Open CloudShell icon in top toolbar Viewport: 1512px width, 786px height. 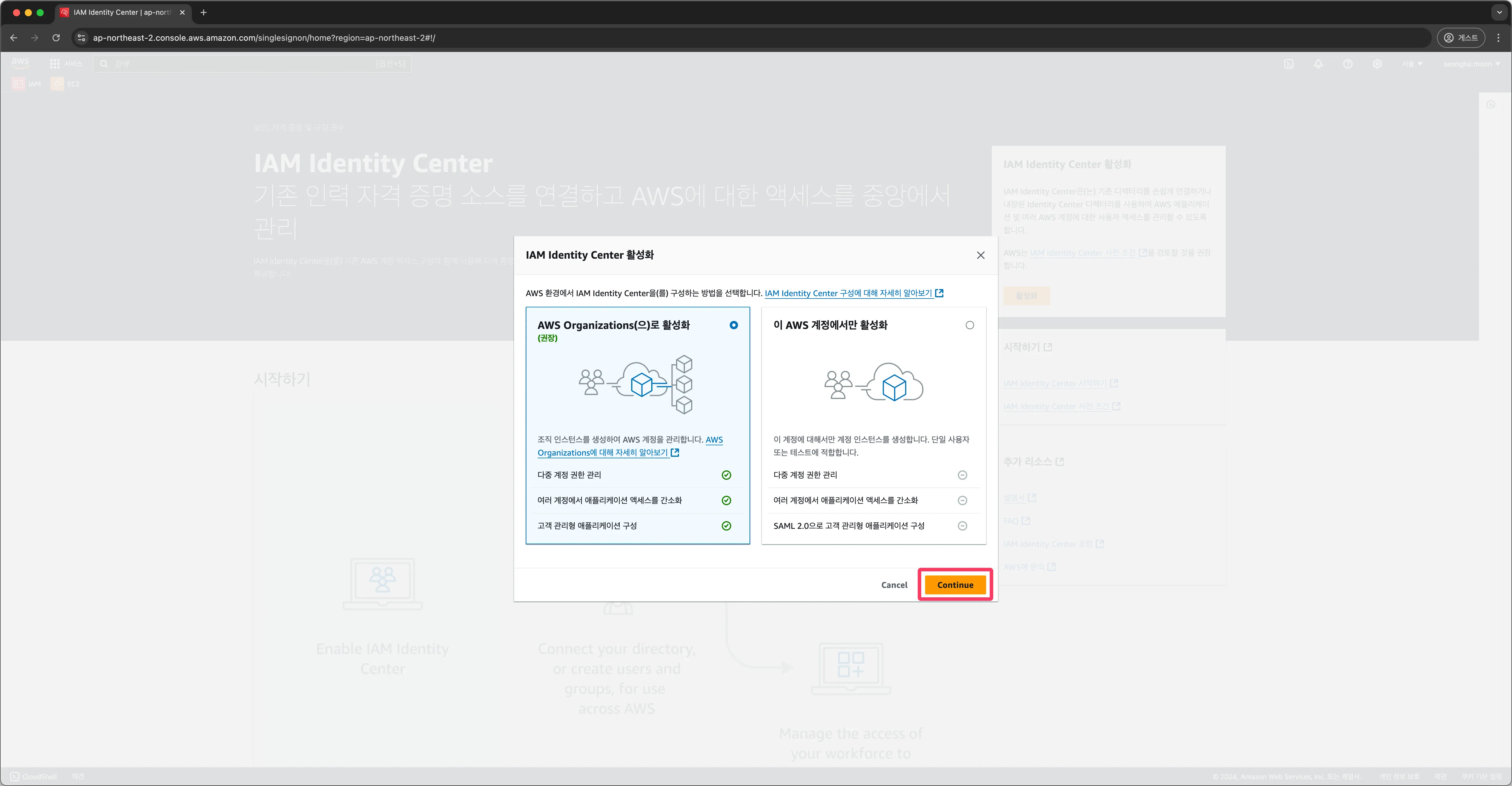(1288, 64)
